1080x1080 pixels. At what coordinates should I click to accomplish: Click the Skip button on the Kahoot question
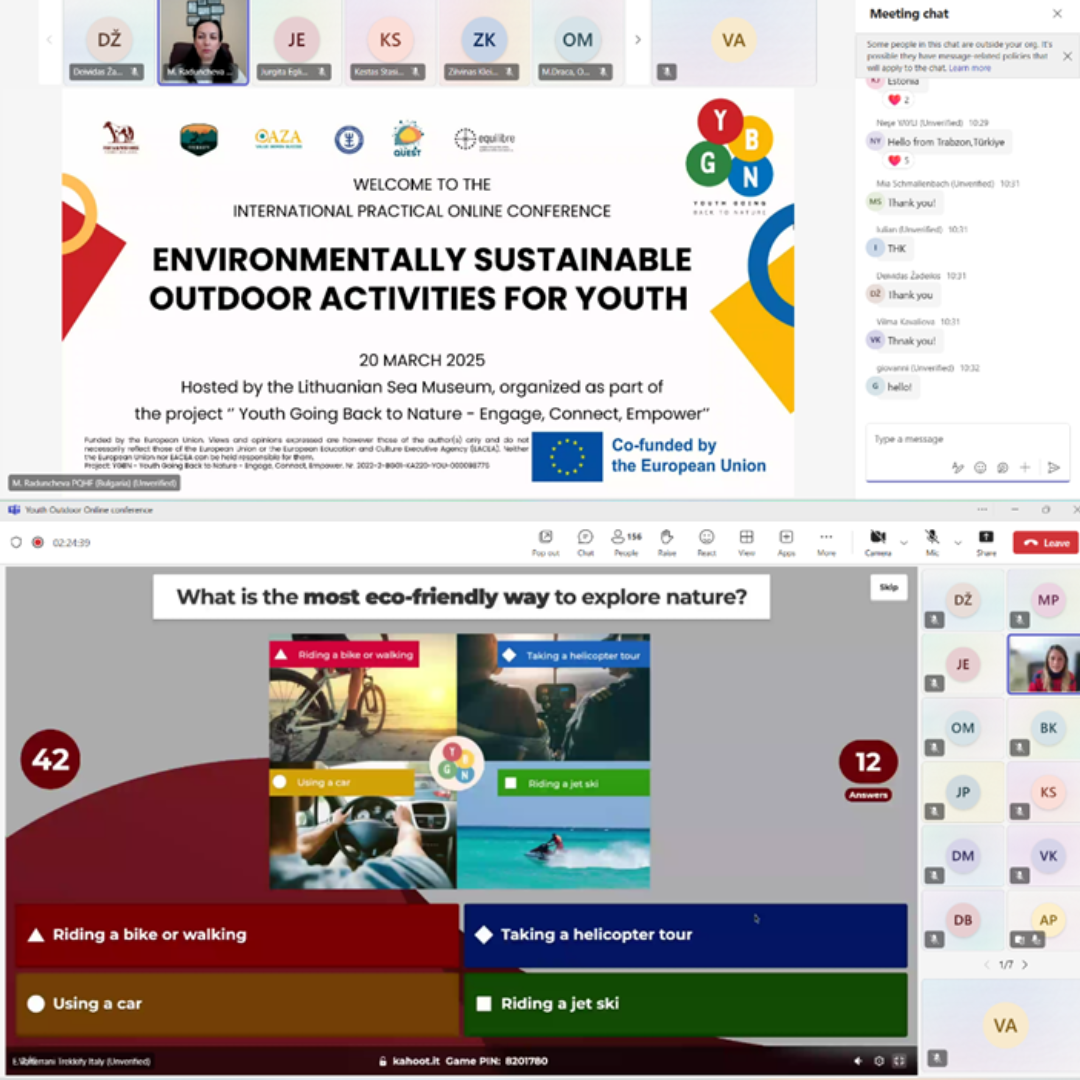[x=889, y=588]
